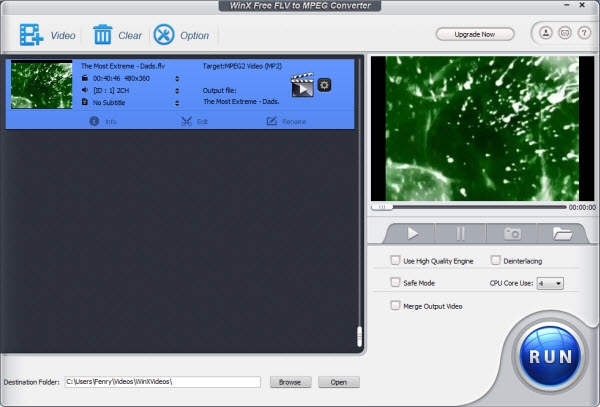Click the clapperboard output profile icon
Image resolution: width=600 pixels, height=407 pixels.
[302, 85]
